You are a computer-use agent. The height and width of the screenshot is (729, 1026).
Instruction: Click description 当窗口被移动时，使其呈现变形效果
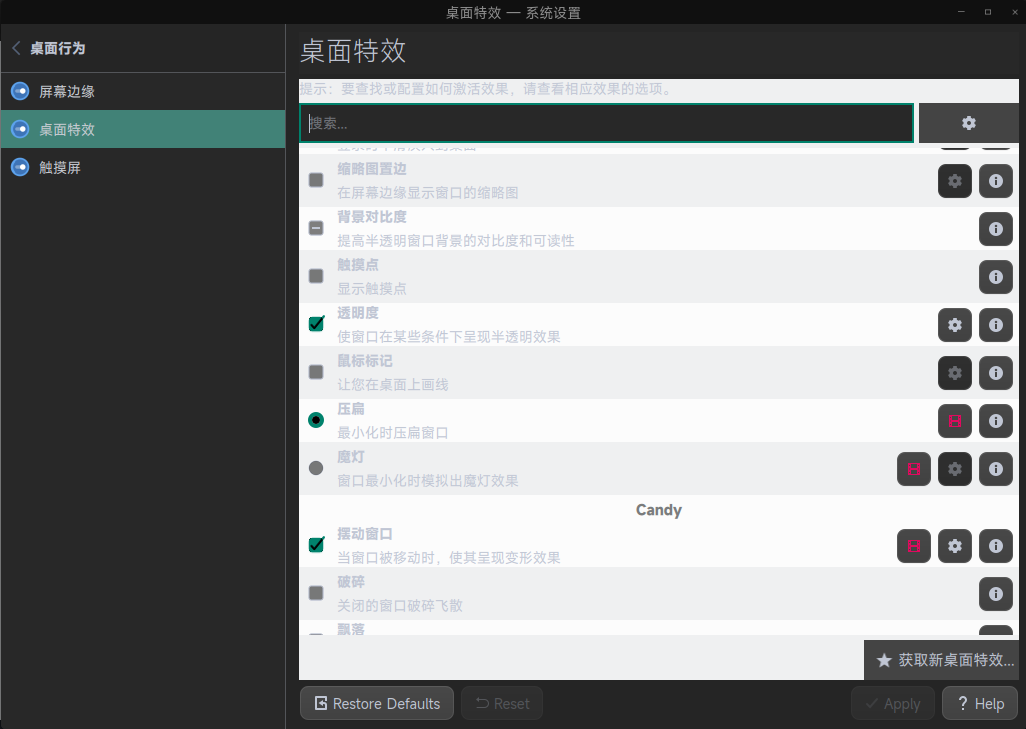(449, 558)
